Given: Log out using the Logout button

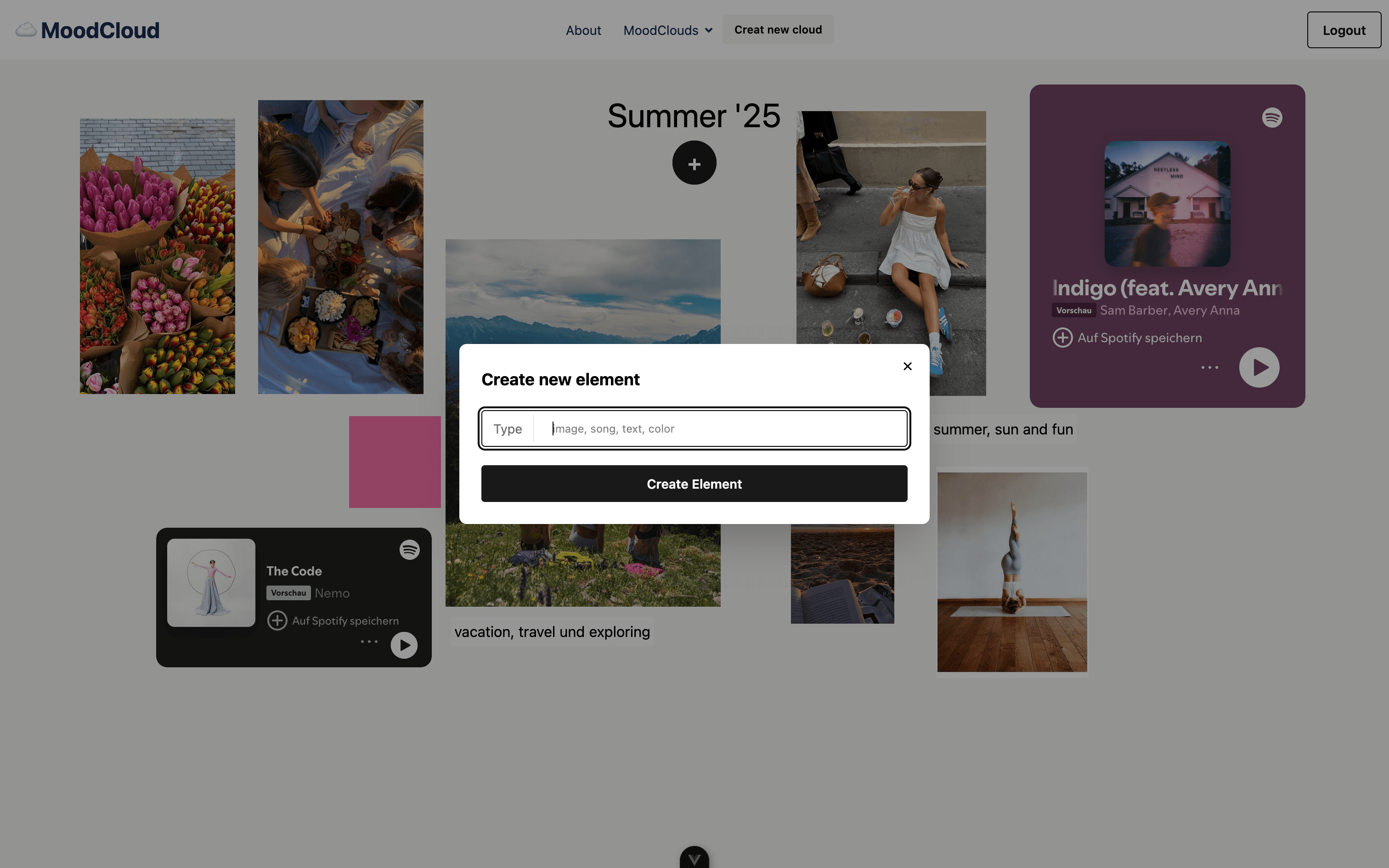Looking at the screenshot, I should [1344, 30].
